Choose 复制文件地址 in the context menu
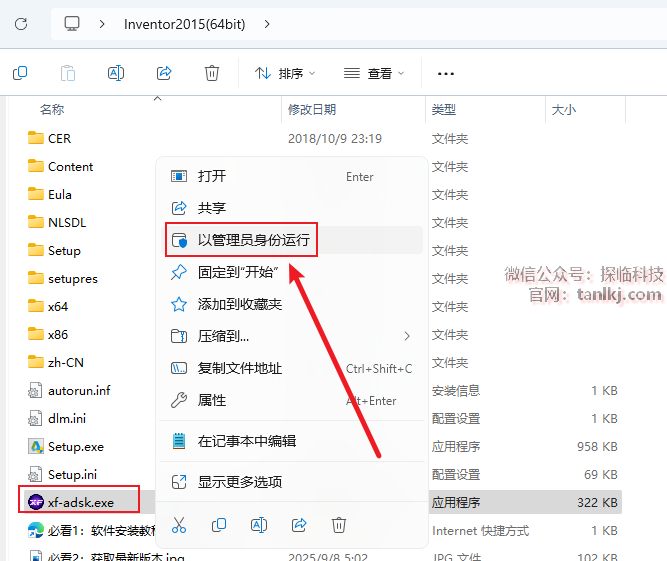 point(291,368)
